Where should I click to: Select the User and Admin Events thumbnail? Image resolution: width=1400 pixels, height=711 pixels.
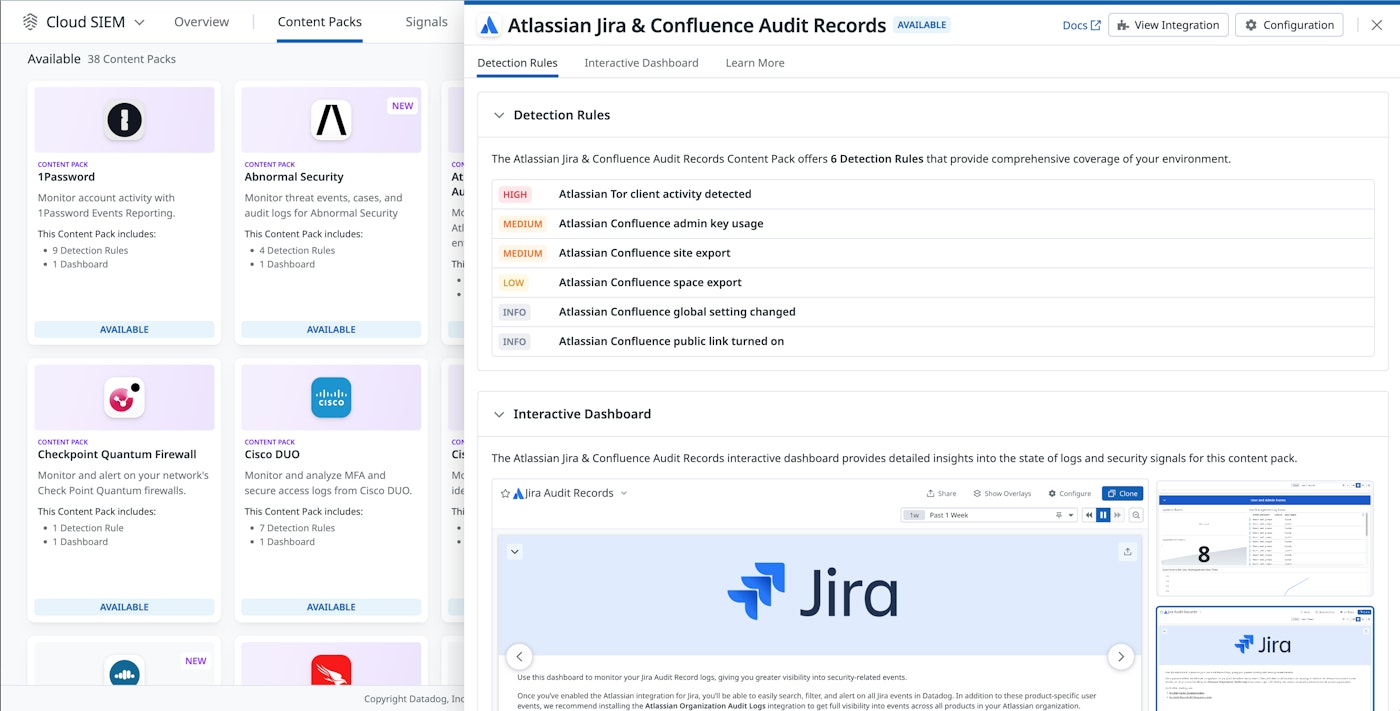pyautogui.click(x=1265, y=539)
